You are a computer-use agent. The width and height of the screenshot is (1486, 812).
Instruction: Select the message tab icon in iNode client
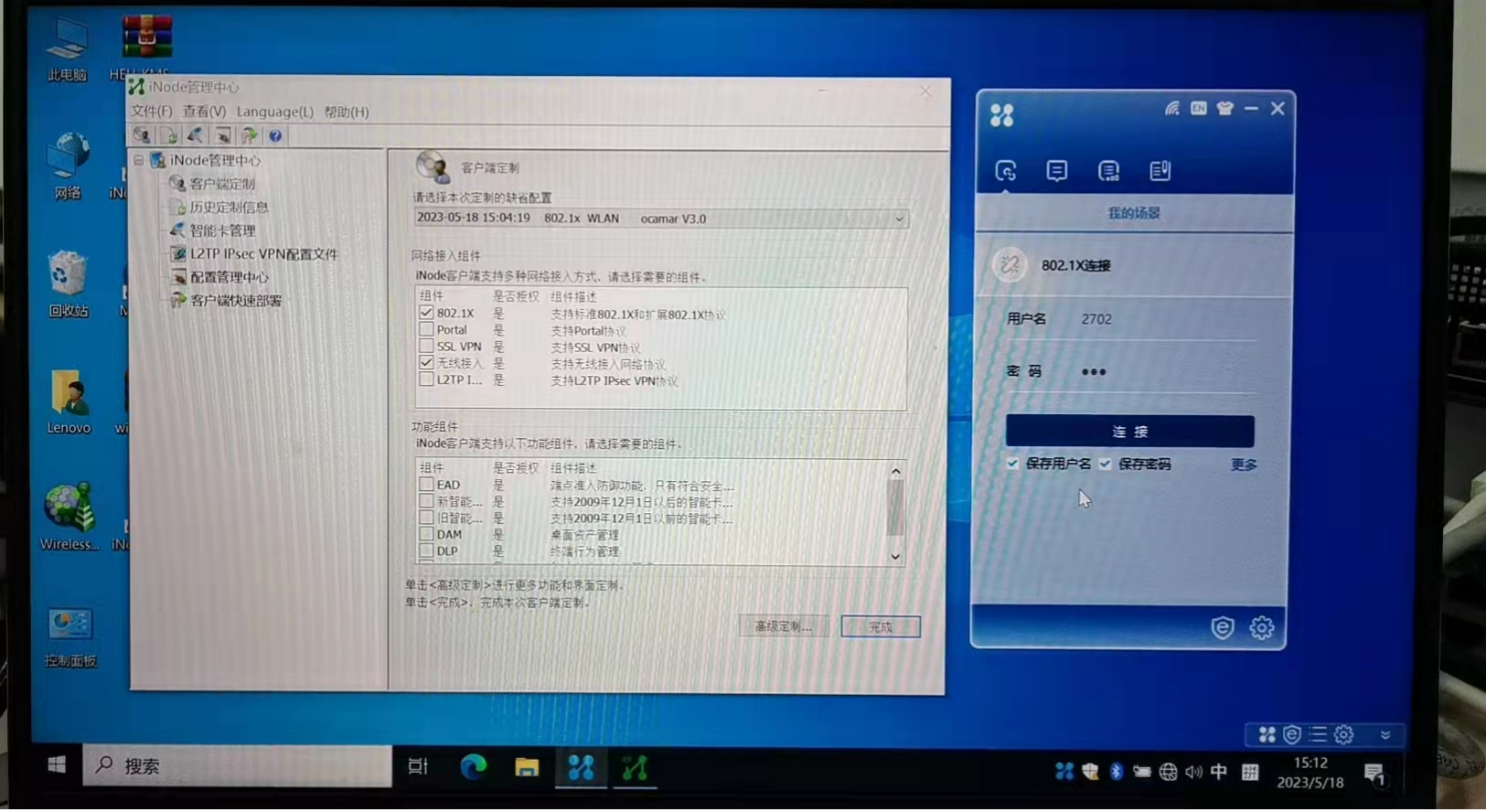[x=1057, y=171]
